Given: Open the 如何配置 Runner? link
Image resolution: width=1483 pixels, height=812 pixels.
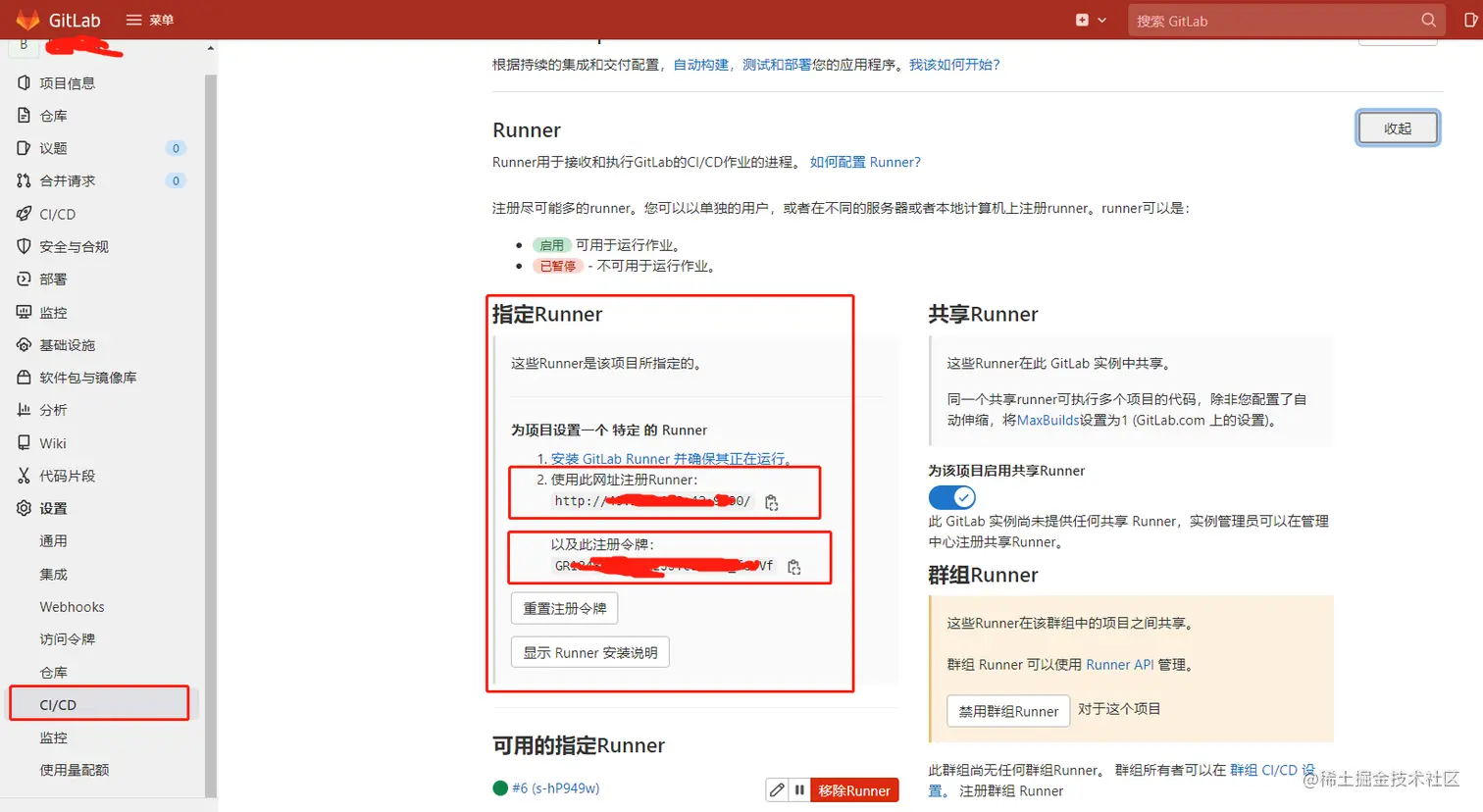Looking at the screenshot, I should point(865,163).
